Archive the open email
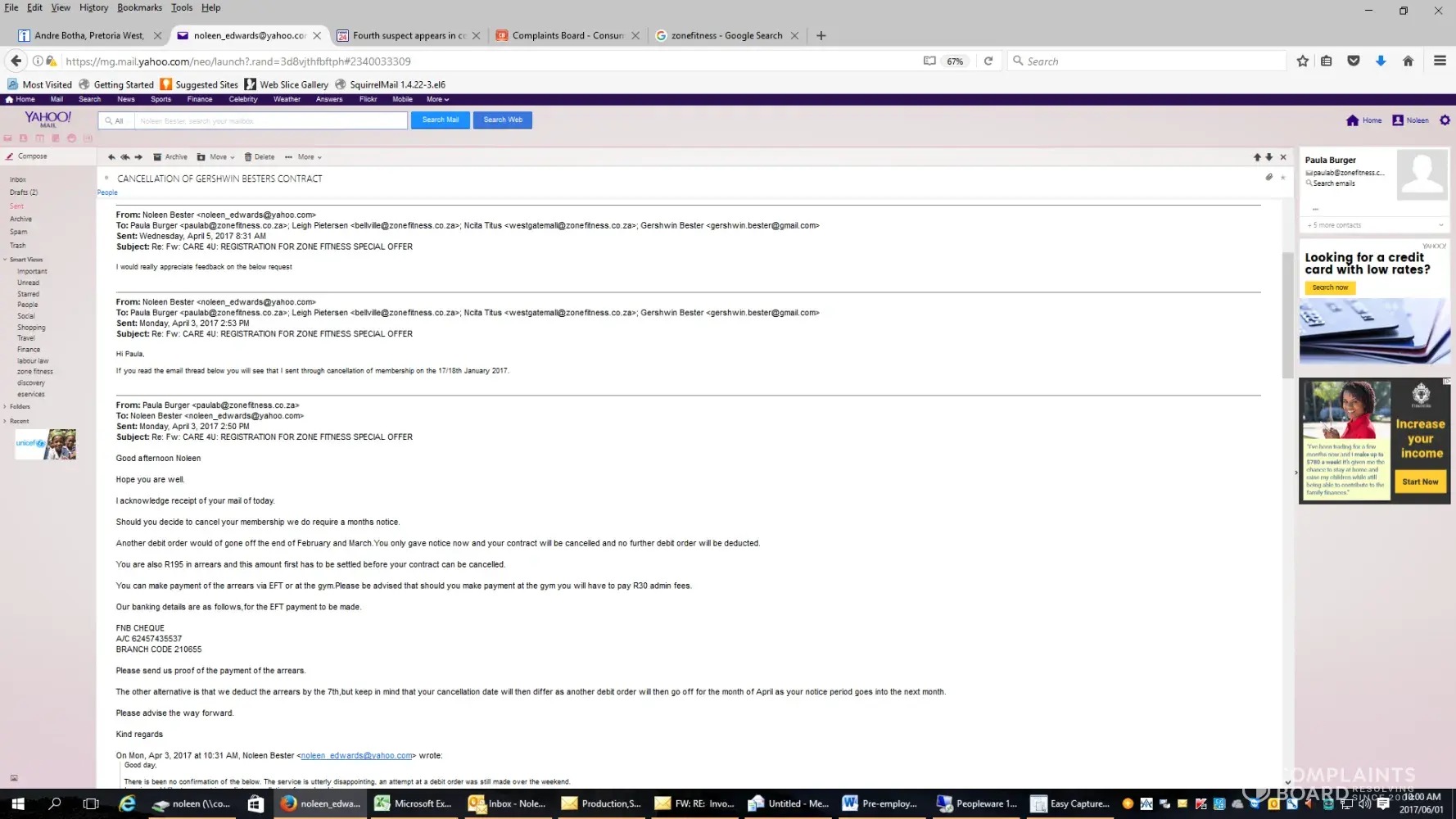The image size is (1456, 819). [x=170, y=157]
